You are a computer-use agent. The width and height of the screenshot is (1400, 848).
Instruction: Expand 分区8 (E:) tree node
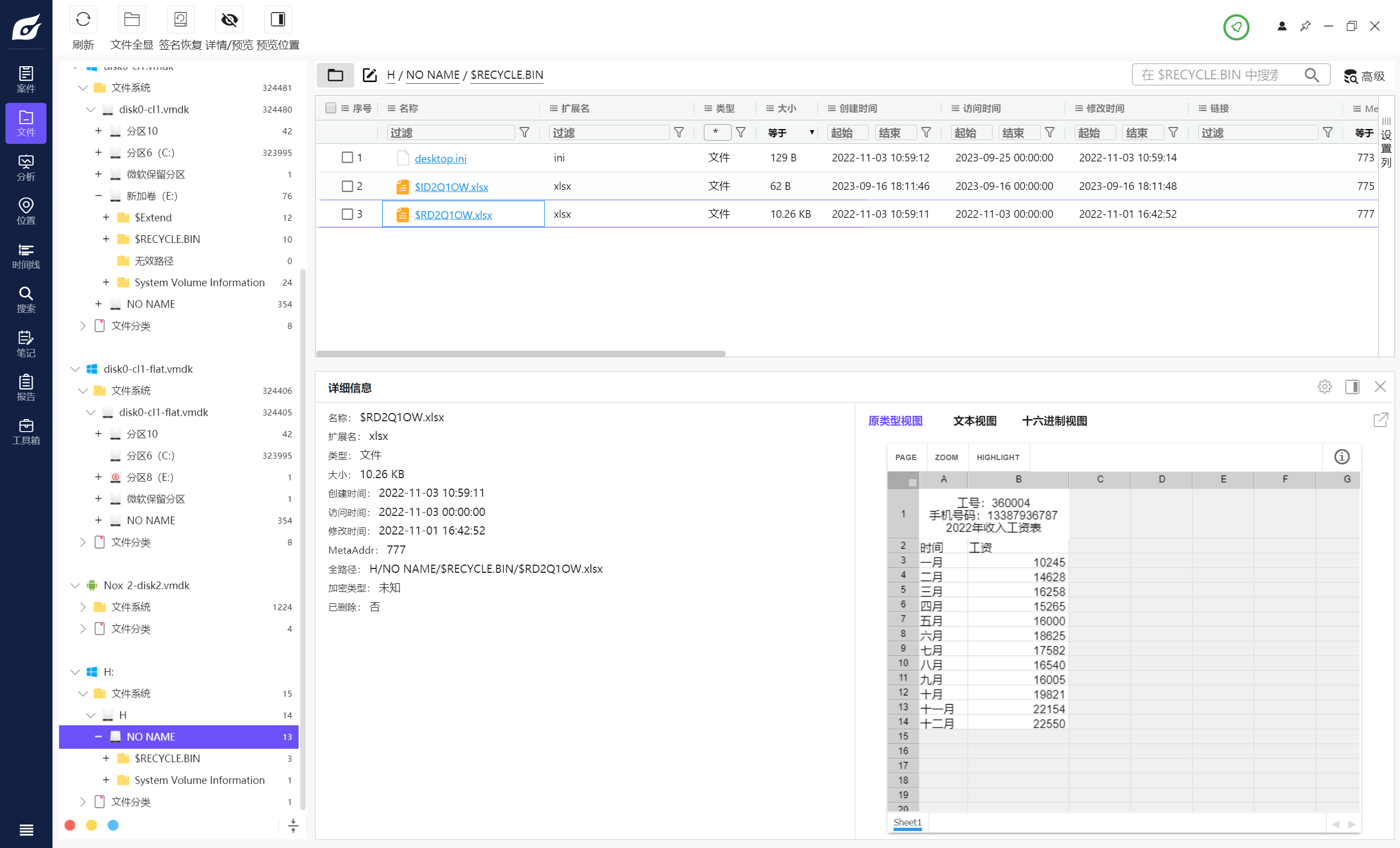pyautogui.click(x=98, y=477)
